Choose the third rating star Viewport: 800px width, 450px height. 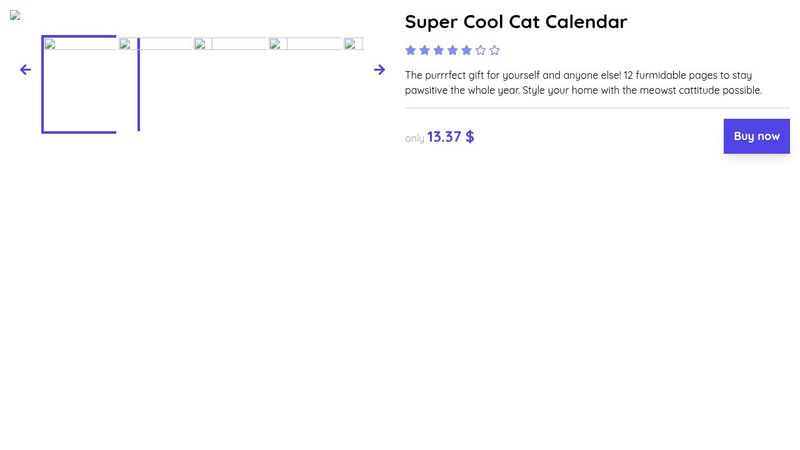(x=438, y=50)
